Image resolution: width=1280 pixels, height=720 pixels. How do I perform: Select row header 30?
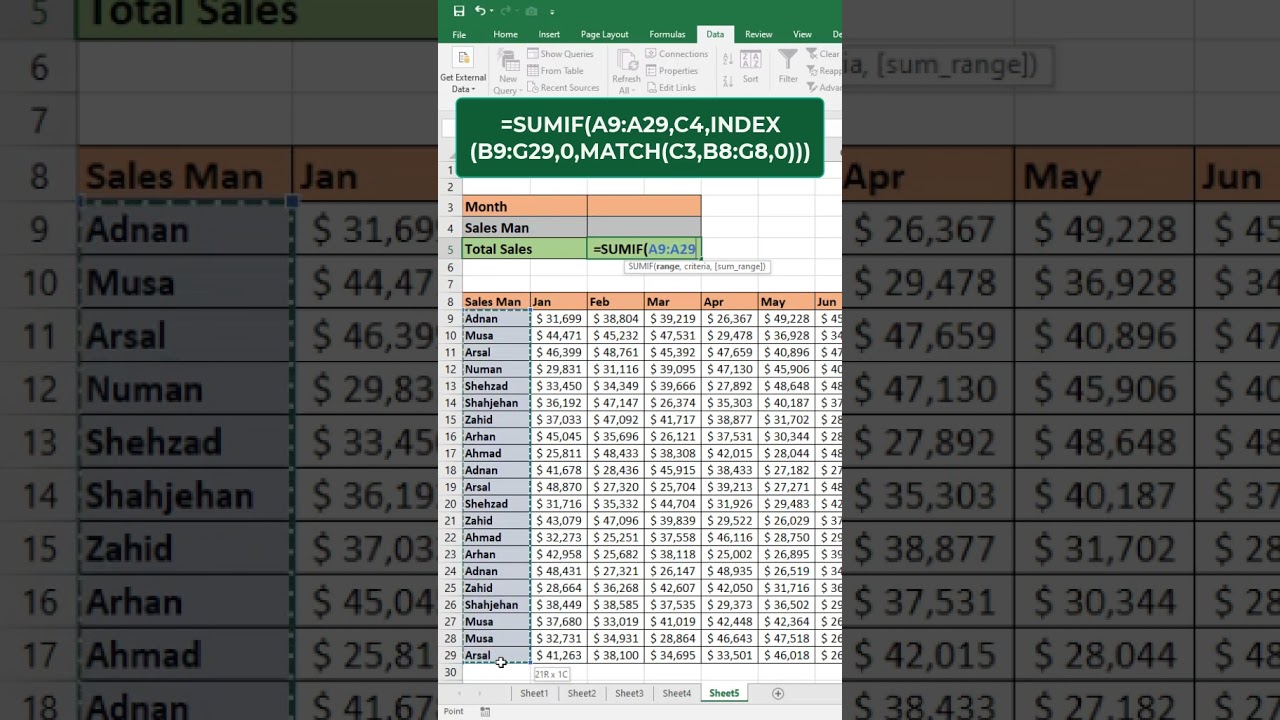[450, 672]
